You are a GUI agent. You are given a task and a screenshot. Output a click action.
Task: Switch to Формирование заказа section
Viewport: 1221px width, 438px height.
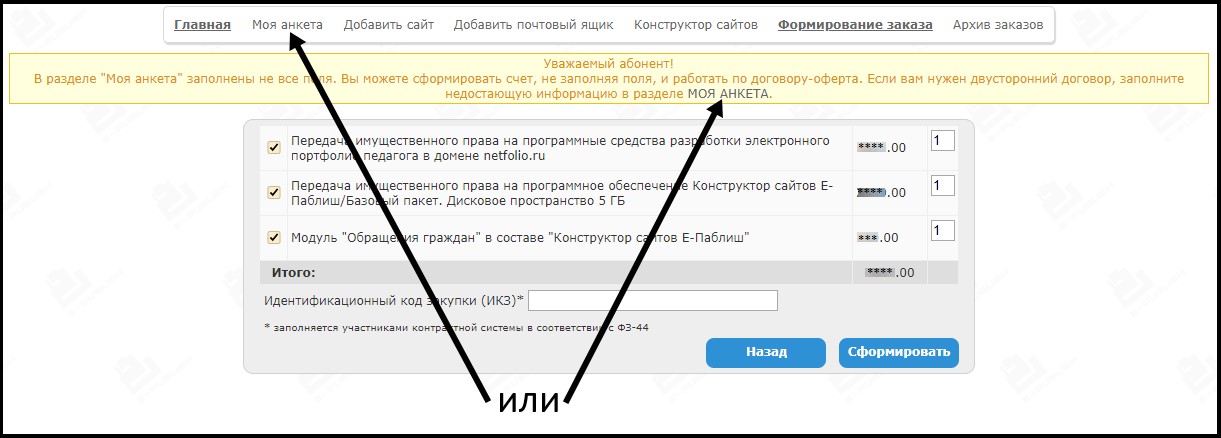click(855, 24)
